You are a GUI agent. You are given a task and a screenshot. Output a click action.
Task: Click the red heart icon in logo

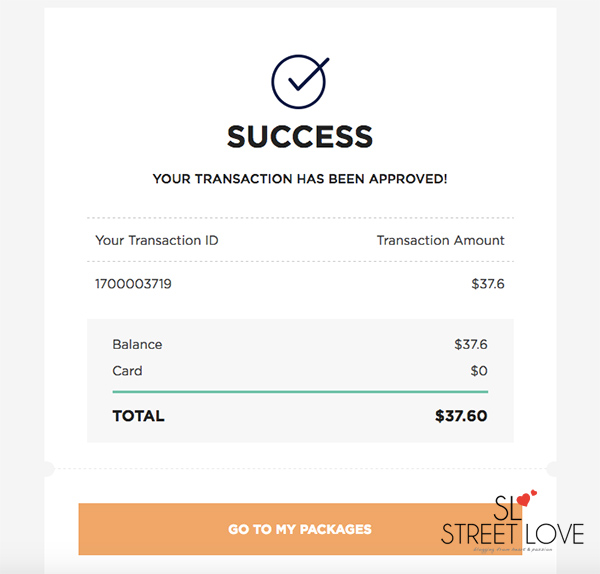point(524,499)
